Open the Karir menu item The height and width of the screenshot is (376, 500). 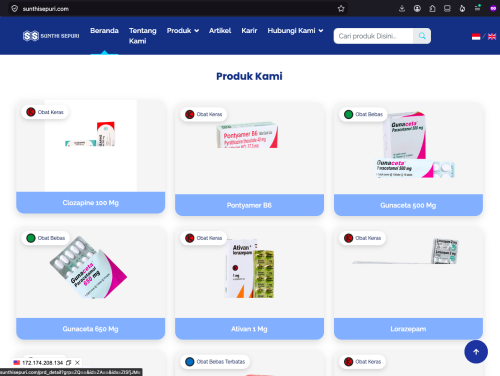[249, 31]
